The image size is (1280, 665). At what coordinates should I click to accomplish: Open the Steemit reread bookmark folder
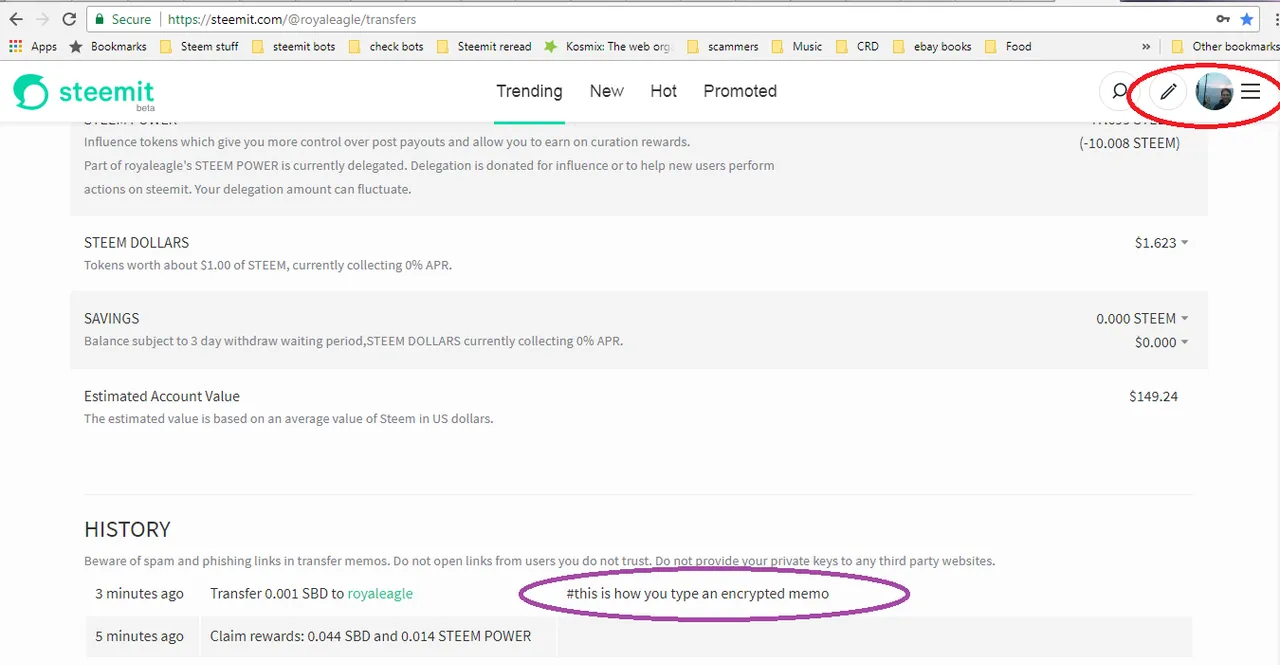tap(484, 46)
